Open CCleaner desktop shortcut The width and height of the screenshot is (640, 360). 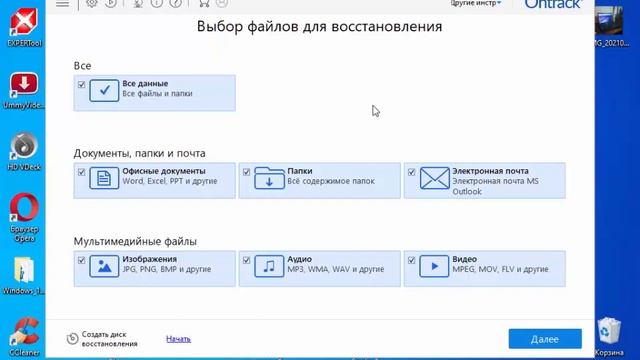24,337
